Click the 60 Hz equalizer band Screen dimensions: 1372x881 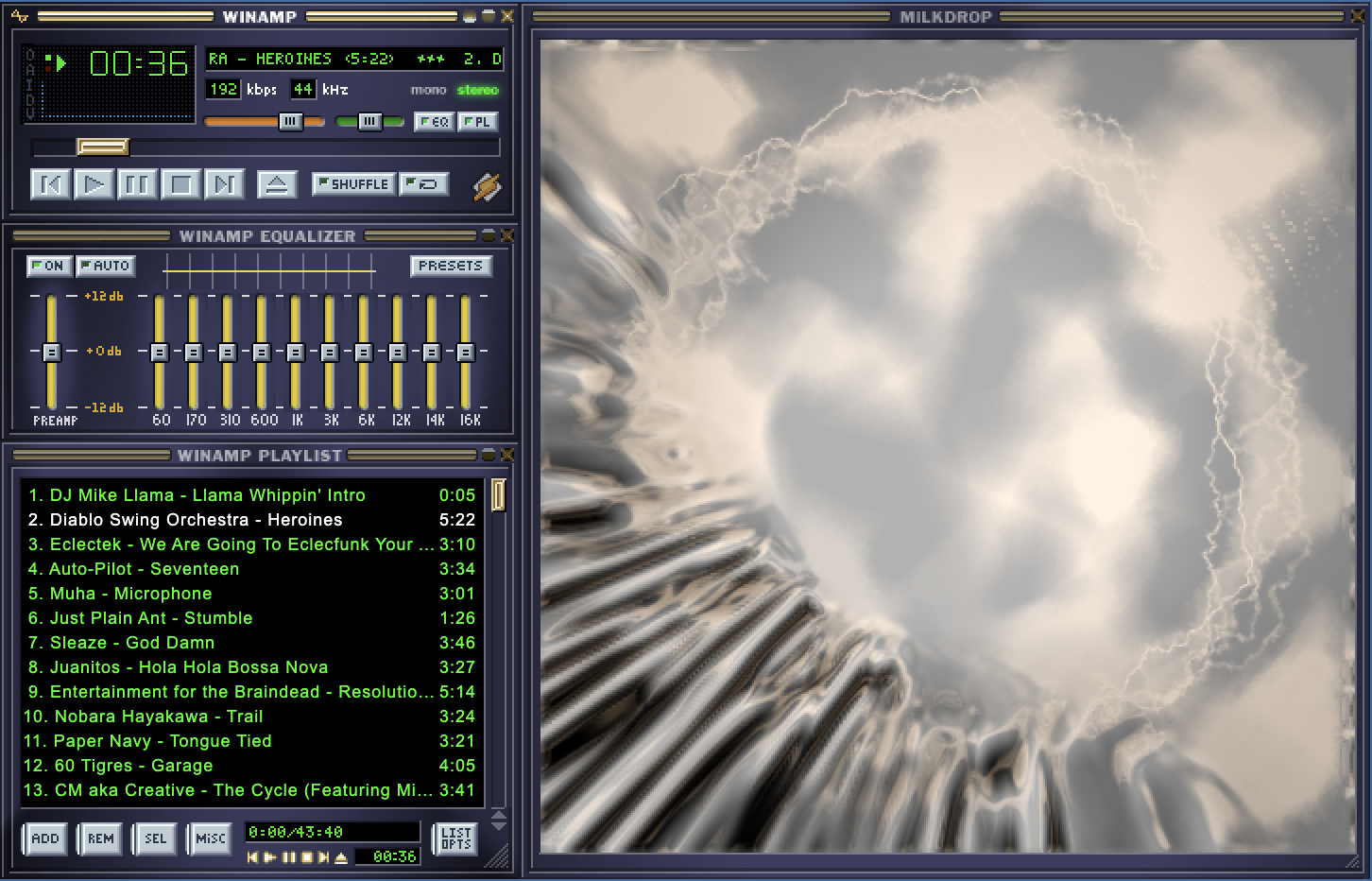pos(160,352)
